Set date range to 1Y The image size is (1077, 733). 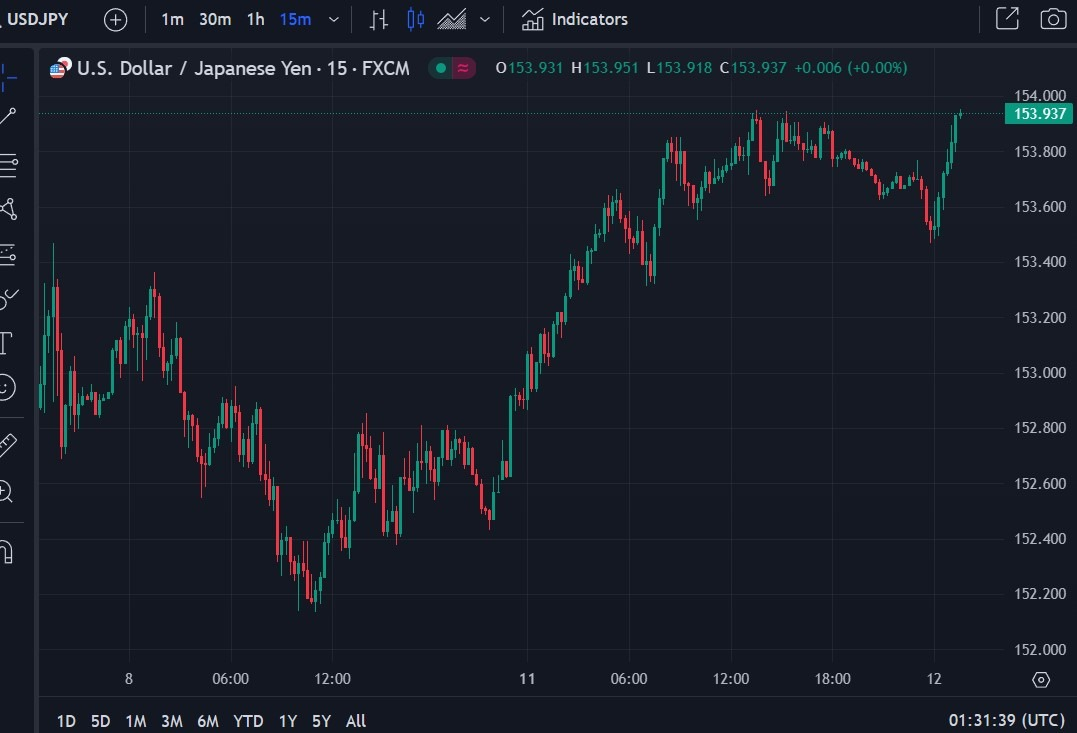[288, 721]
